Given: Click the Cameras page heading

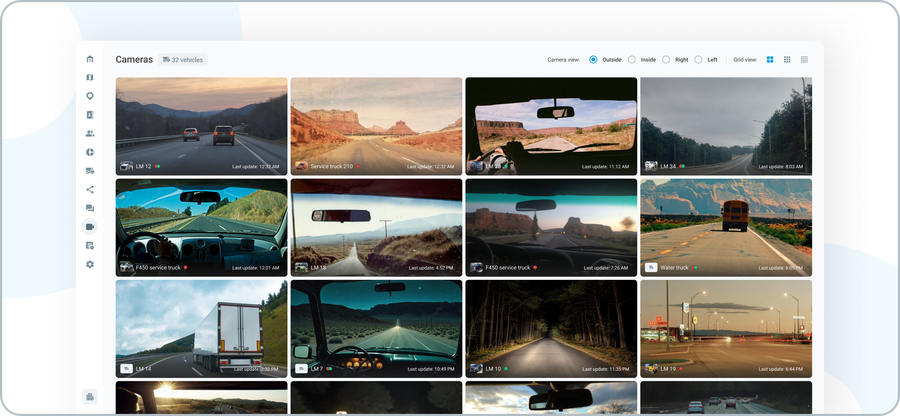Looking at the screenshot, I should coord(134,60).
